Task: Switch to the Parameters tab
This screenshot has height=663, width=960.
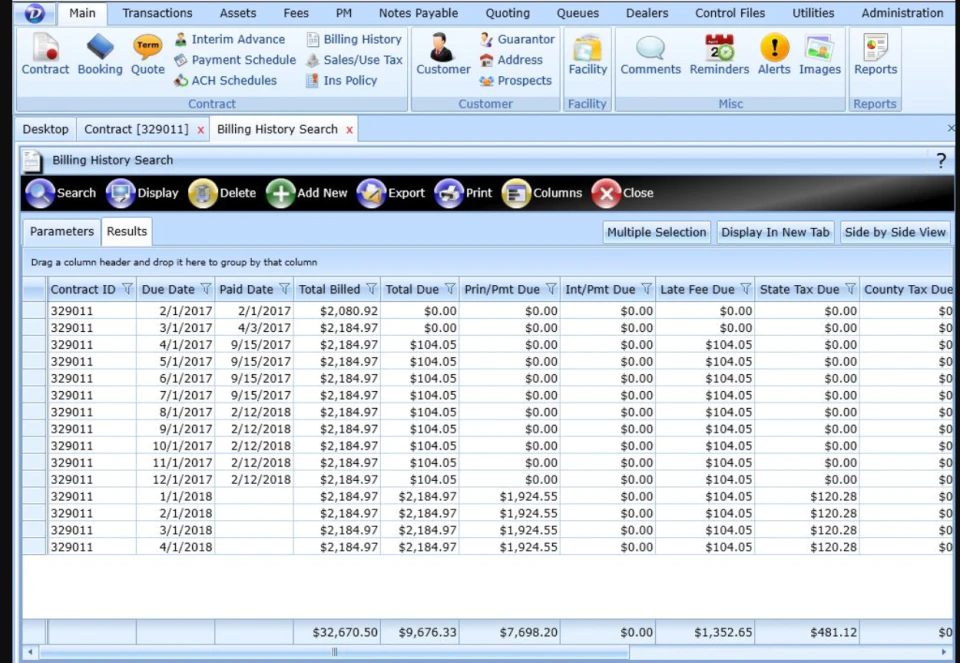Action: click(x=62, y=231)
